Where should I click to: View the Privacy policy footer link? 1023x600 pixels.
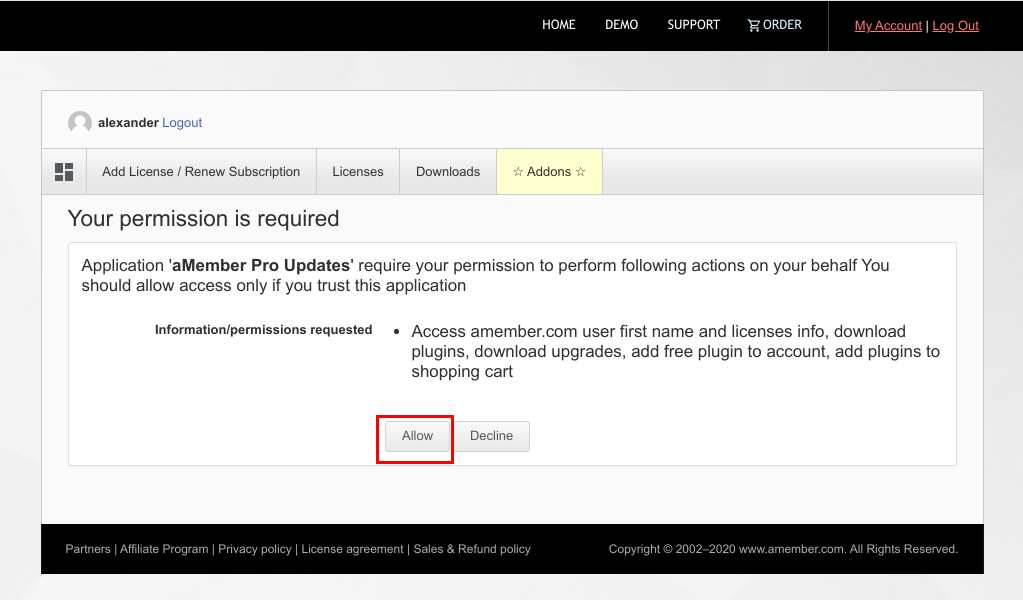coord(255,549)
